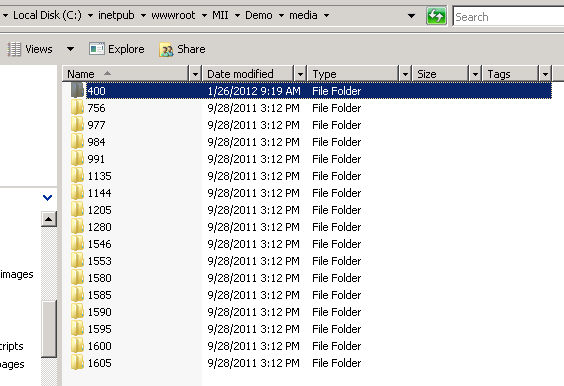Click inside the Search box

point(508,17)
